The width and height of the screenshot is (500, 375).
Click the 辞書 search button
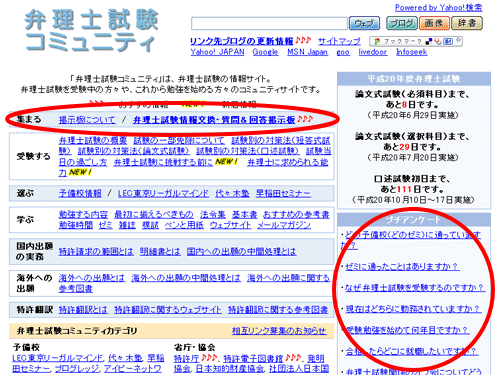click(467, 23)
